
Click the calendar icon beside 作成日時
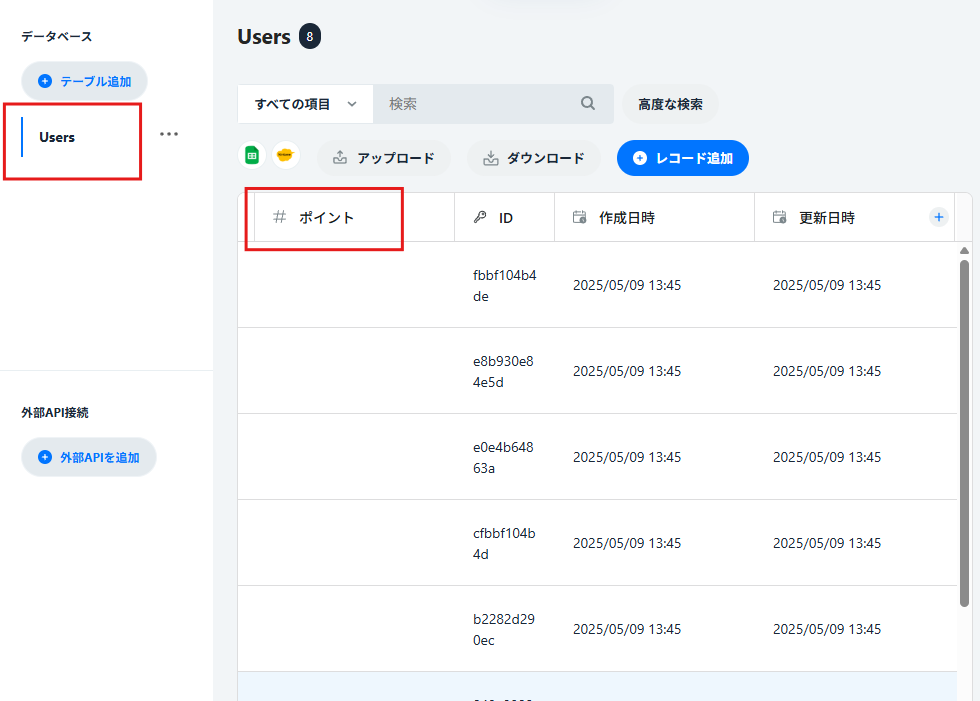(579, 217)
